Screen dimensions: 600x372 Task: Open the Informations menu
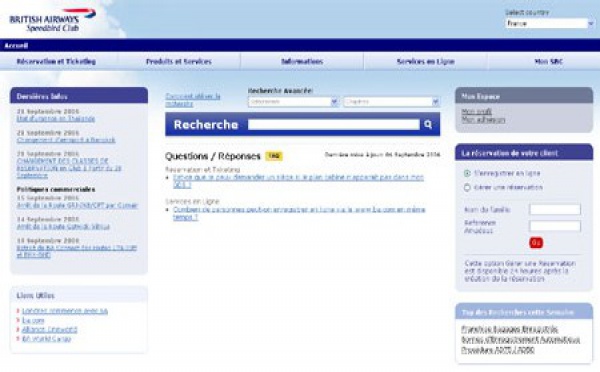302,61
